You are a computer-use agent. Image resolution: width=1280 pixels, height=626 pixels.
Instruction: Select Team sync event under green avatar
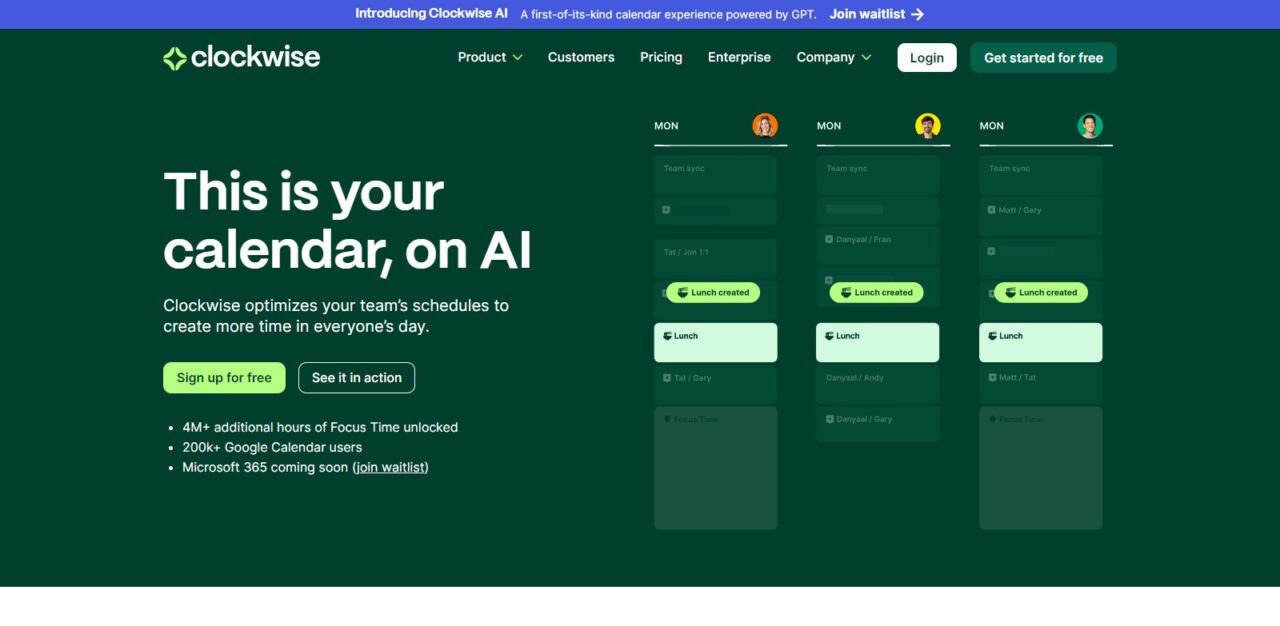pyautogui.click(x=1040, y=175)
